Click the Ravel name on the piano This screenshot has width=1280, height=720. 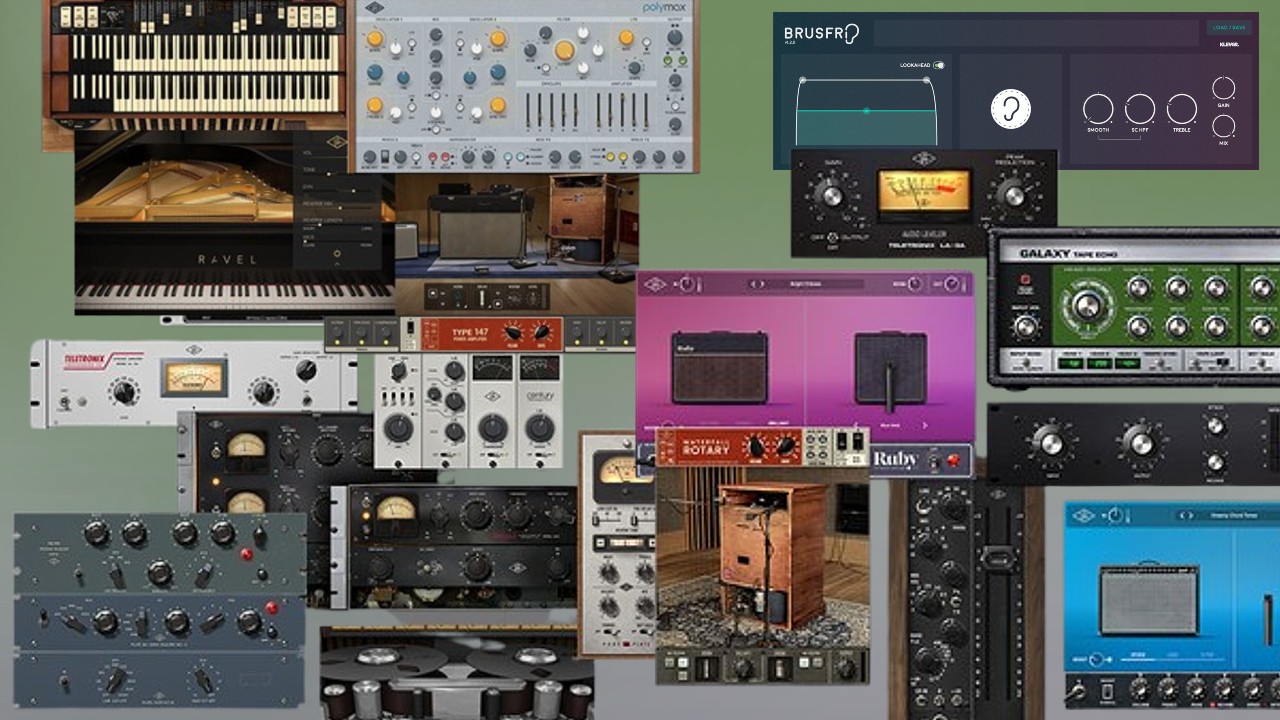[227, 259]
